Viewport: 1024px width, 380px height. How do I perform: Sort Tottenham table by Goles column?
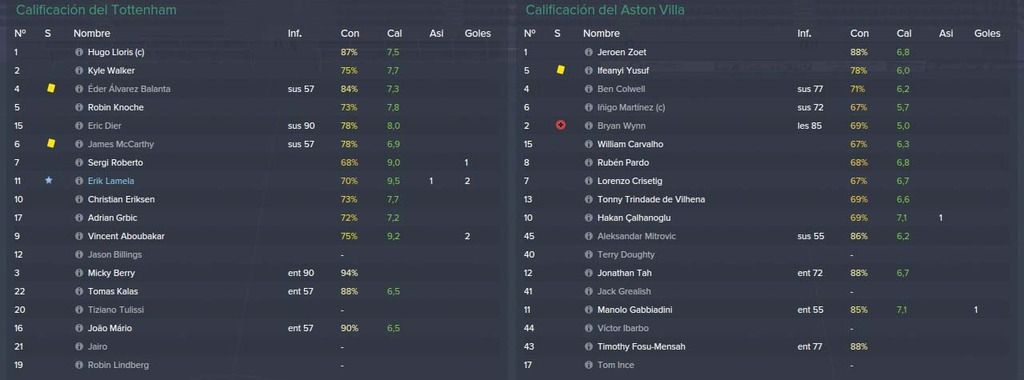point(477,33)
